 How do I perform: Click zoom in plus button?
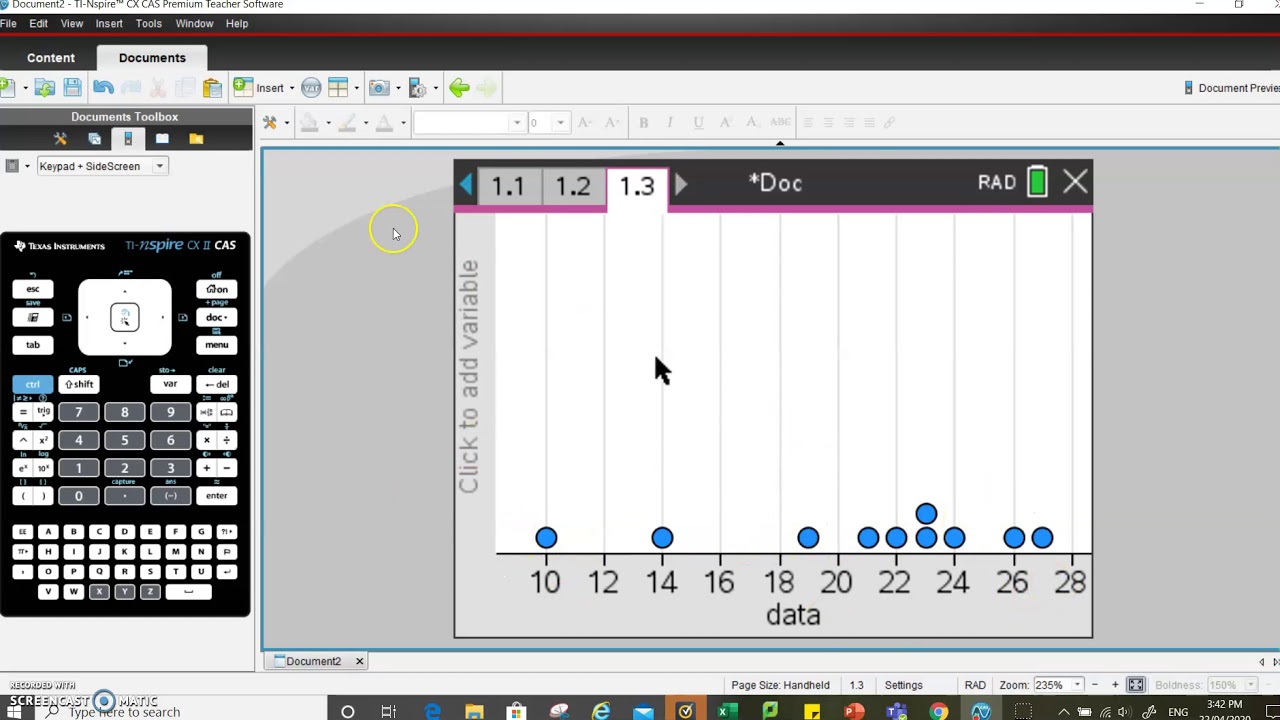[x=1115, y=685]
